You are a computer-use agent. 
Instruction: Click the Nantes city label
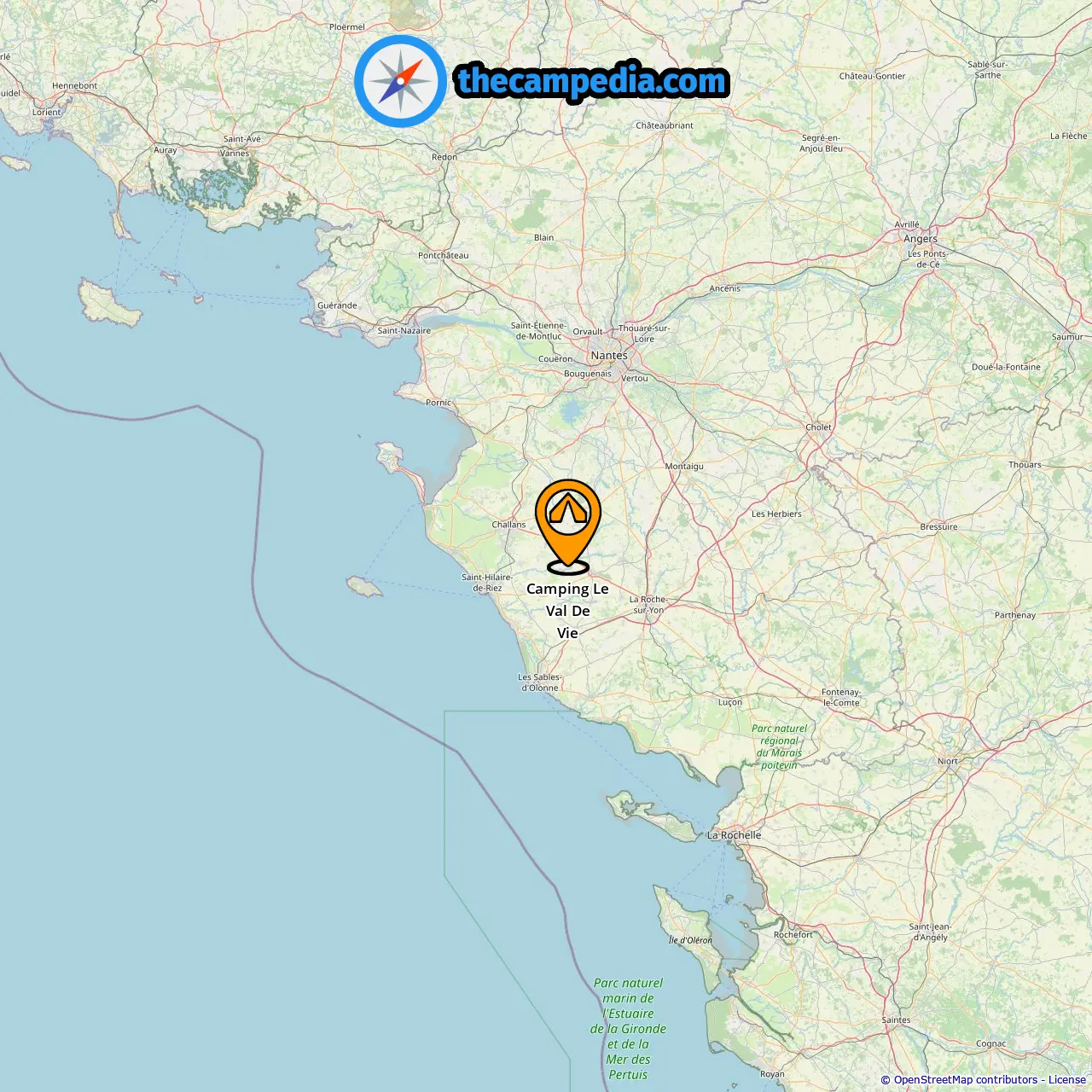pos(609,355)
